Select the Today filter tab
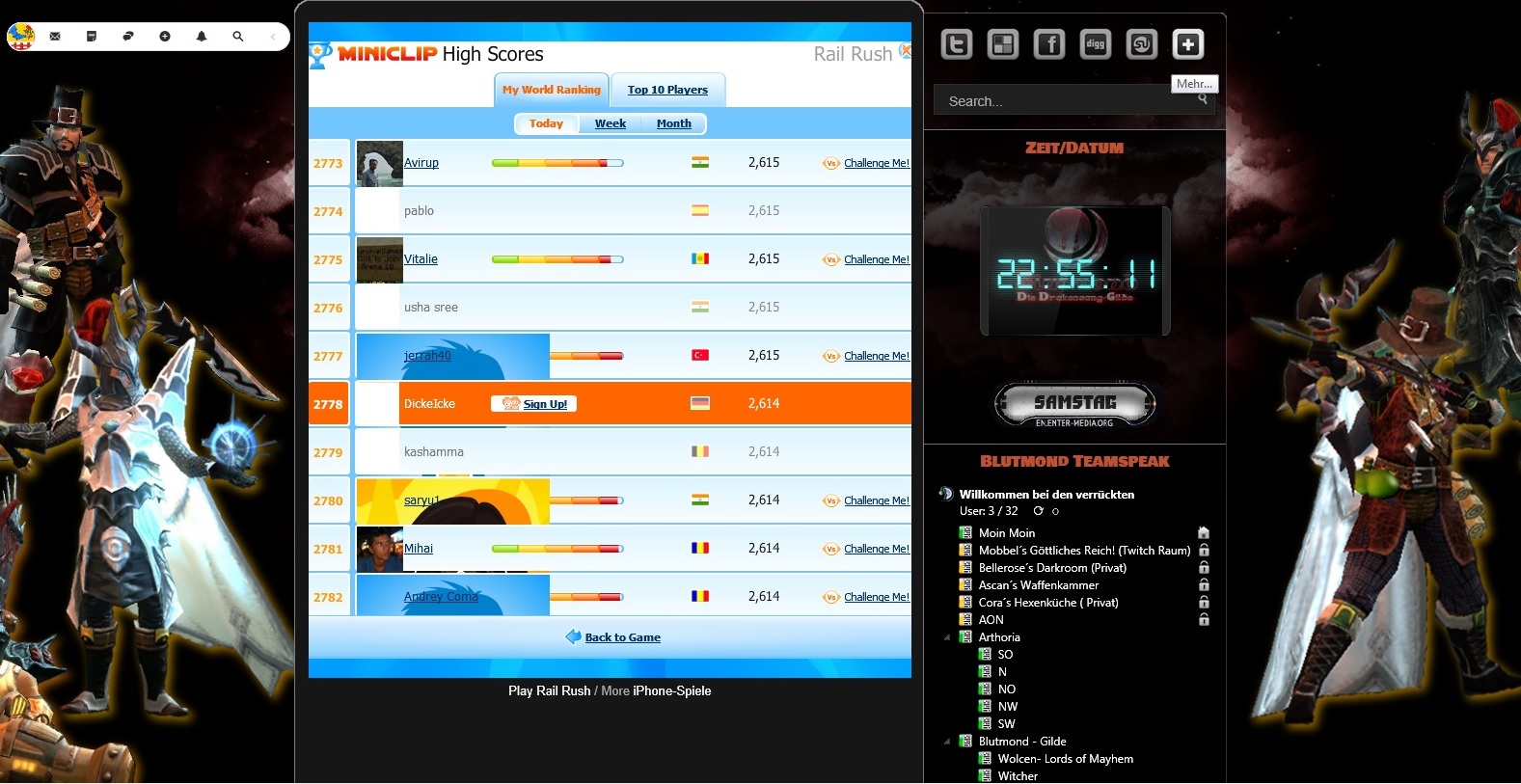The width and height of the screenshot is (1521, 784). coord(546,123)
